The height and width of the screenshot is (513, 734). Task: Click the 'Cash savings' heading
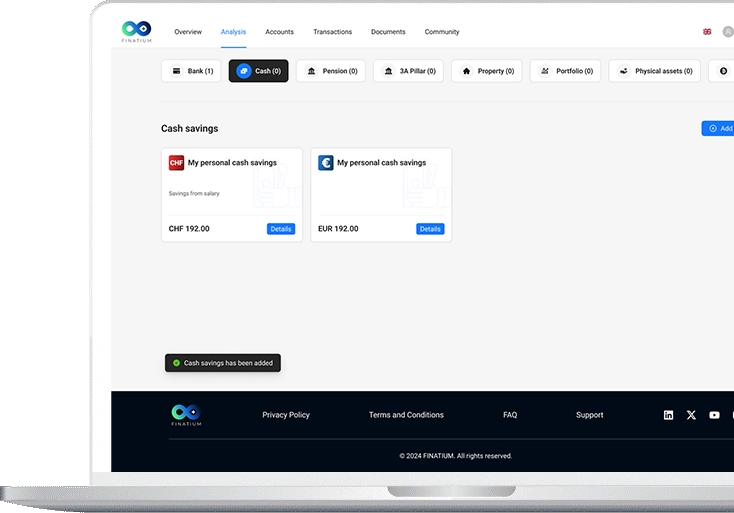tap(190, 128)
